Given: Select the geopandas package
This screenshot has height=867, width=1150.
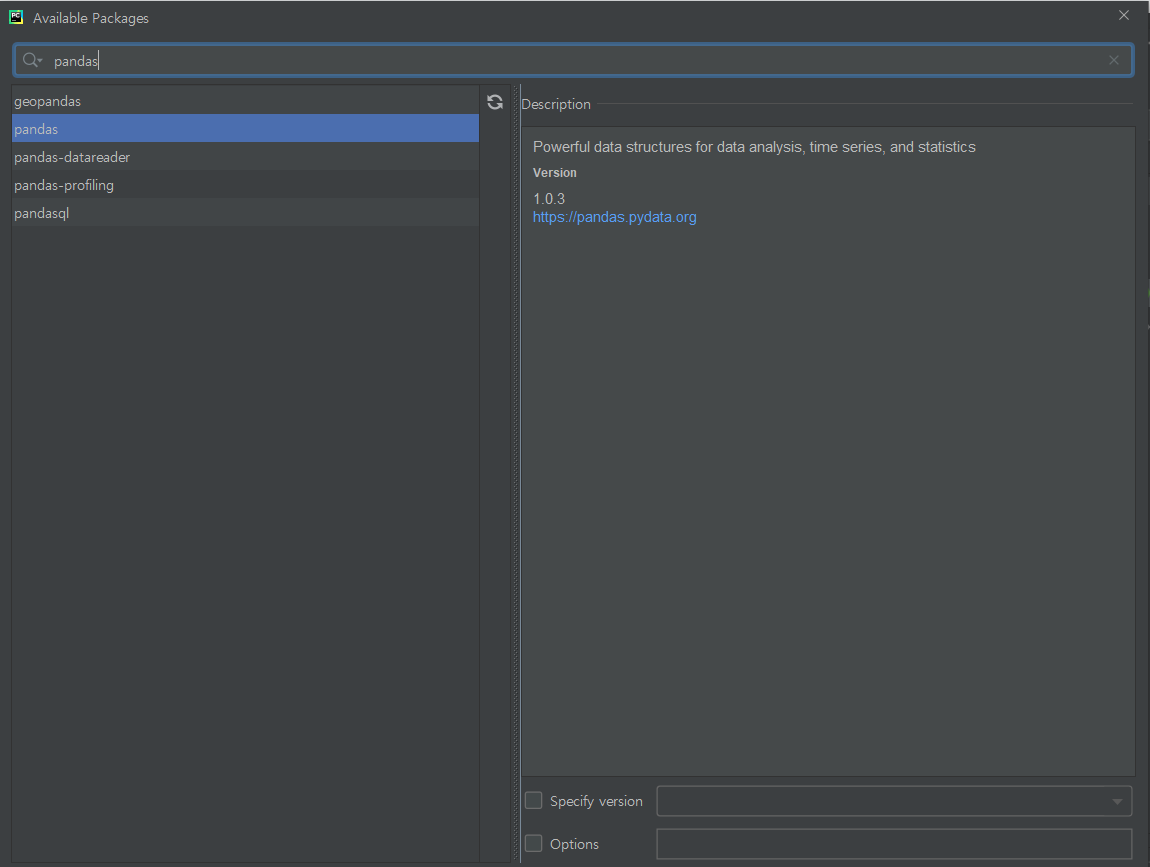Looking at the screenshot, I should [245, 101].
